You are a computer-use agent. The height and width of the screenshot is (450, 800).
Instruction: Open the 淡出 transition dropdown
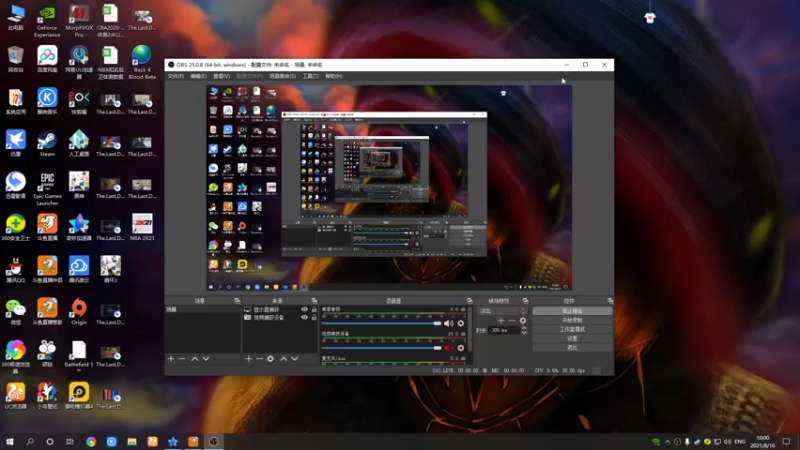click(x=502, y=311)
